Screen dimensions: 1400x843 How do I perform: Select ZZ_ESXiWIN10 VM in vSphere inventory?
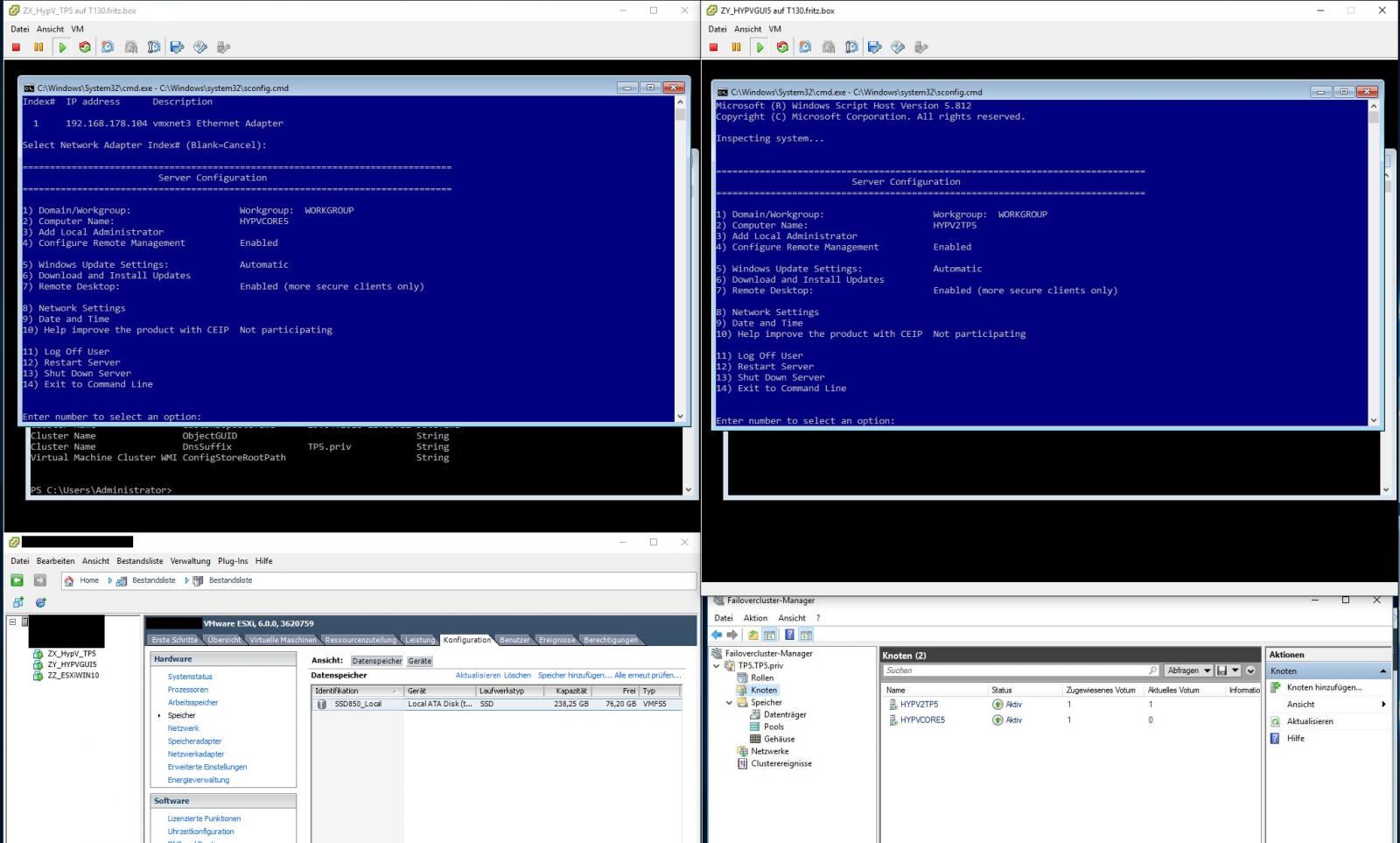(x=73, y=676)
